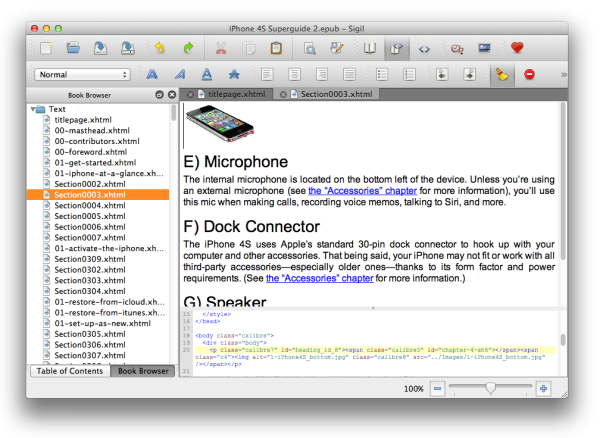
Task: Select 00-masthead.xhtml file
Action: tap(92, 131)
